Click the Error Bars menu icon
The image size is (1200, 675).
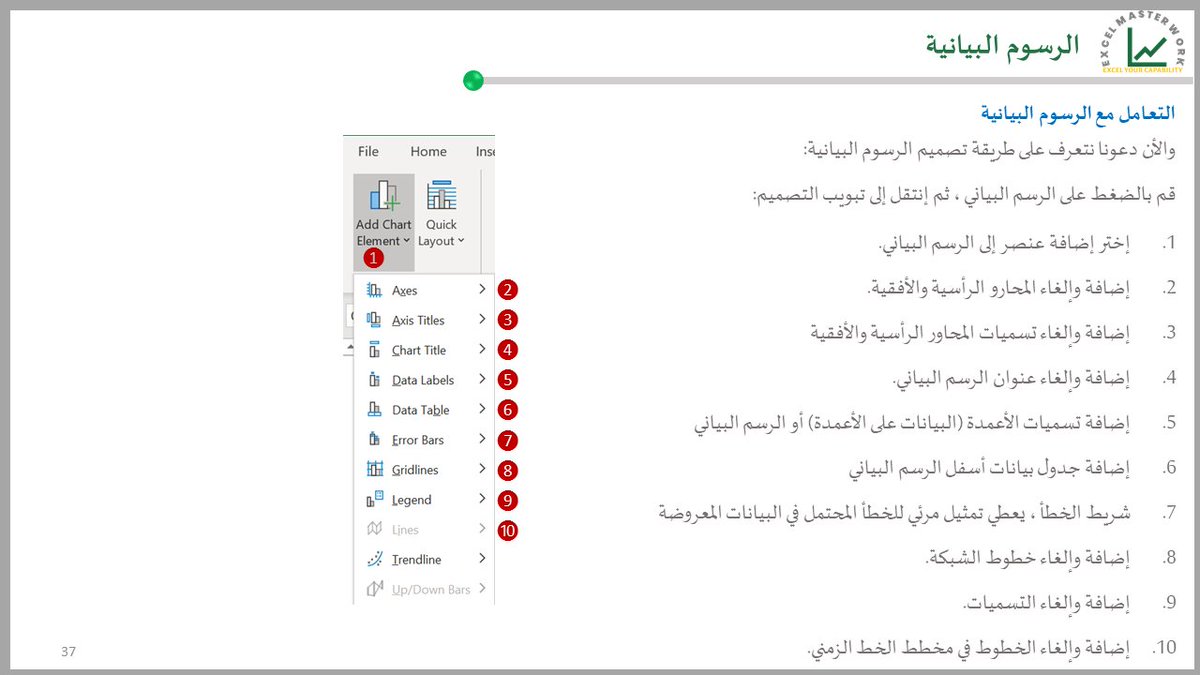[x=375, y=440]
